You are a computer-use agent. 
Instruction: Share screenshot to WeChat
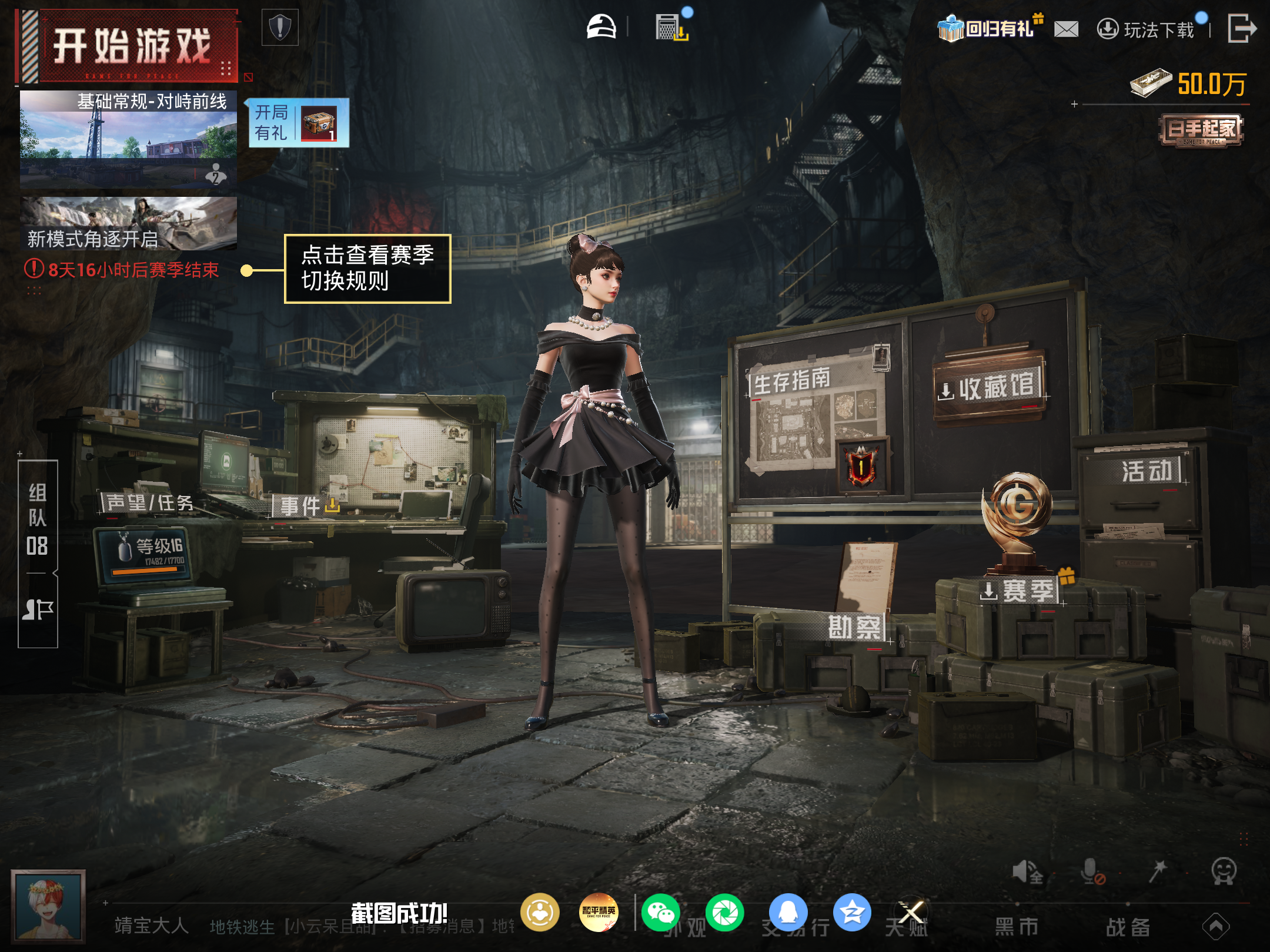click(661, 913)
